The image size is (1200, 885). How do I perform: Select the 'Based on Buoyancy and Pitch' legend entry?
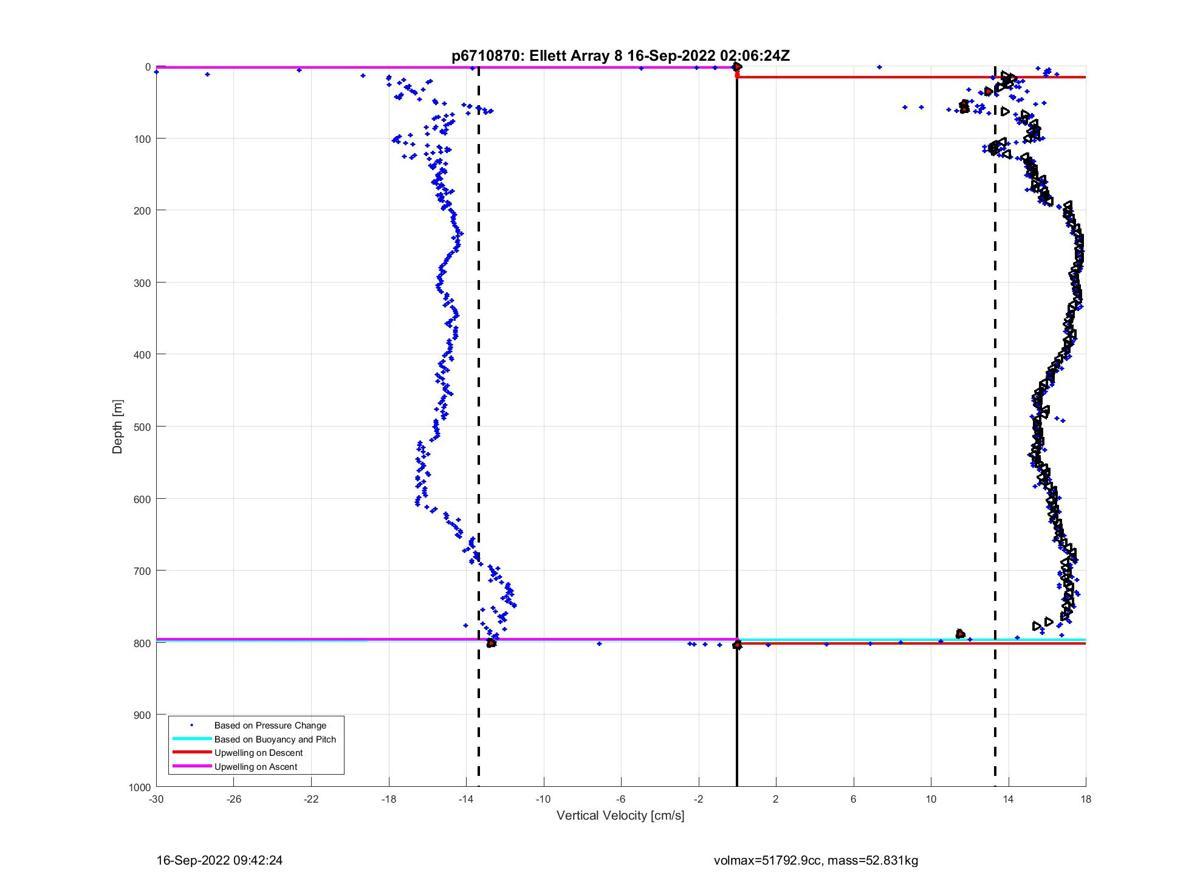(275, 739)
